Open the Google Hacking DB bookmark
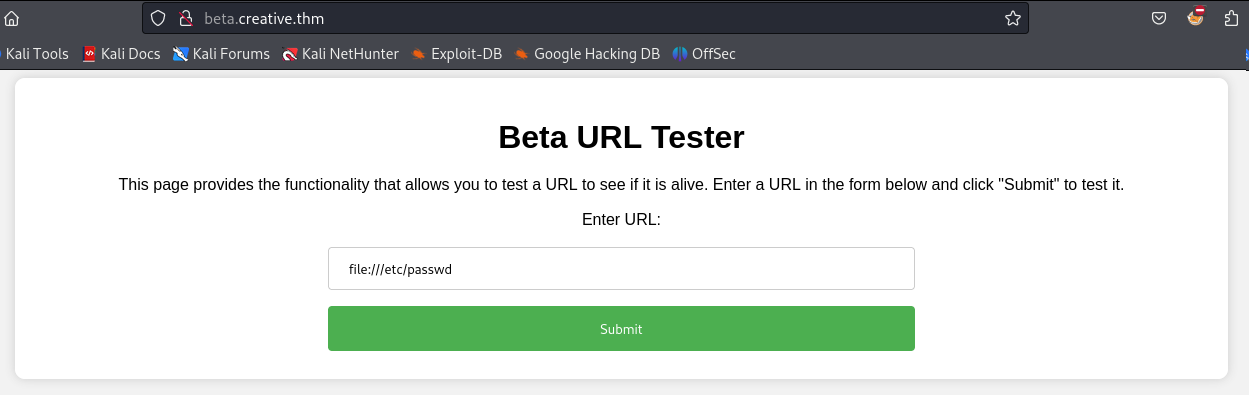Viewport: 1249px width, 395px height. tap(587, 54)
